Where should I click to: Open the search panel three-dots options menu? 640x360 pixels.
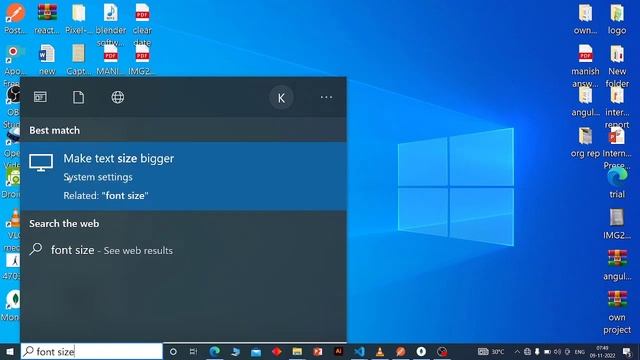[x=326, y=97]
